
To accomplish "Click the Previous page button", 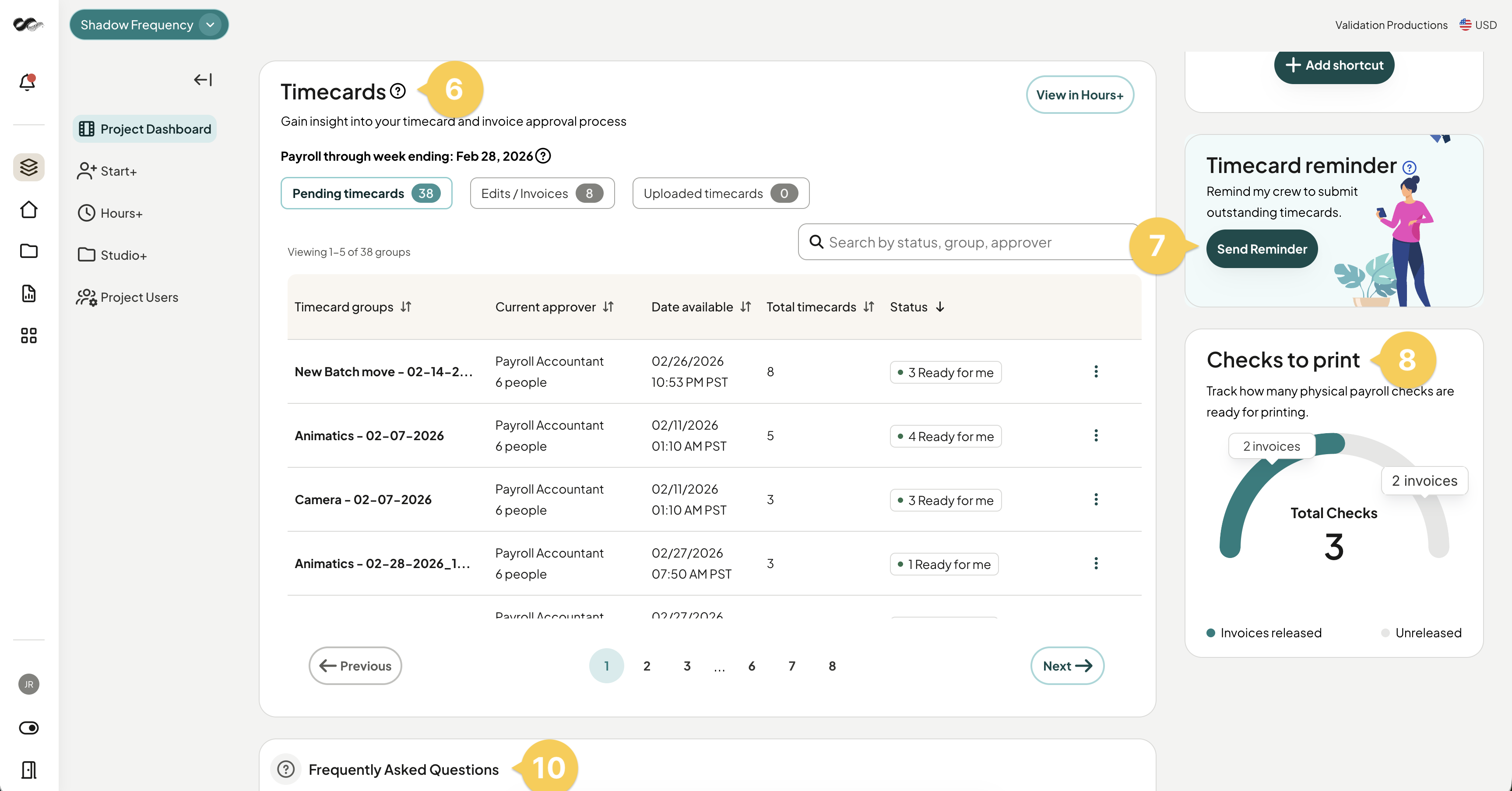I will [355, 666].
